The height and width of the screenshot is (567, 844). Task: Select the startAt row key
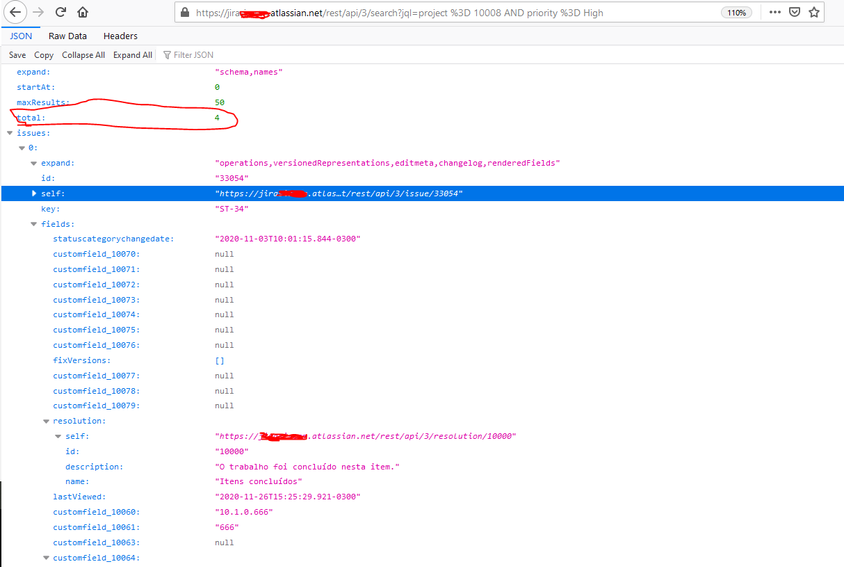36,87
